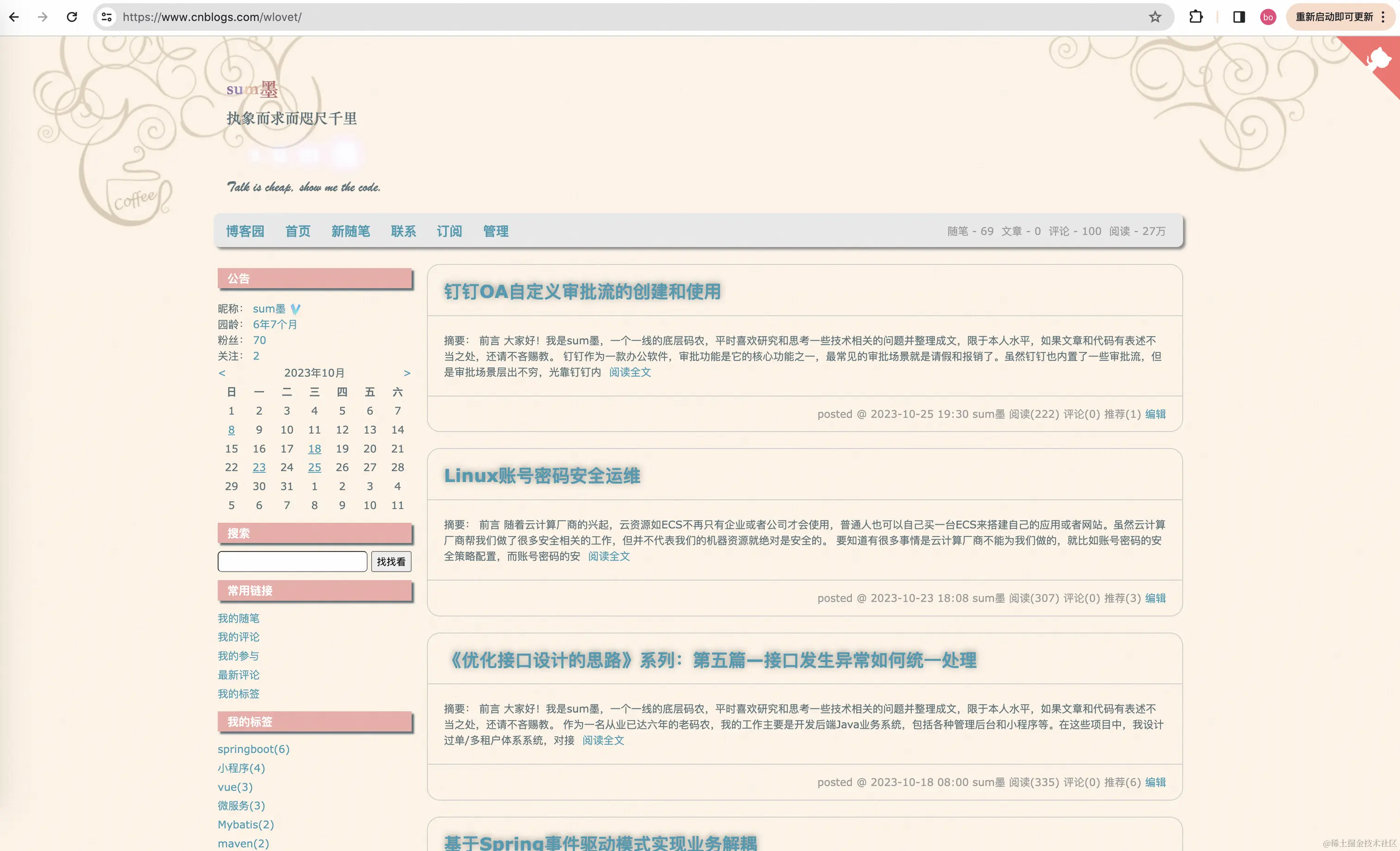Open 最新评论 link
This screenshot has height=851, width=1400.
[x=238, y=675]
